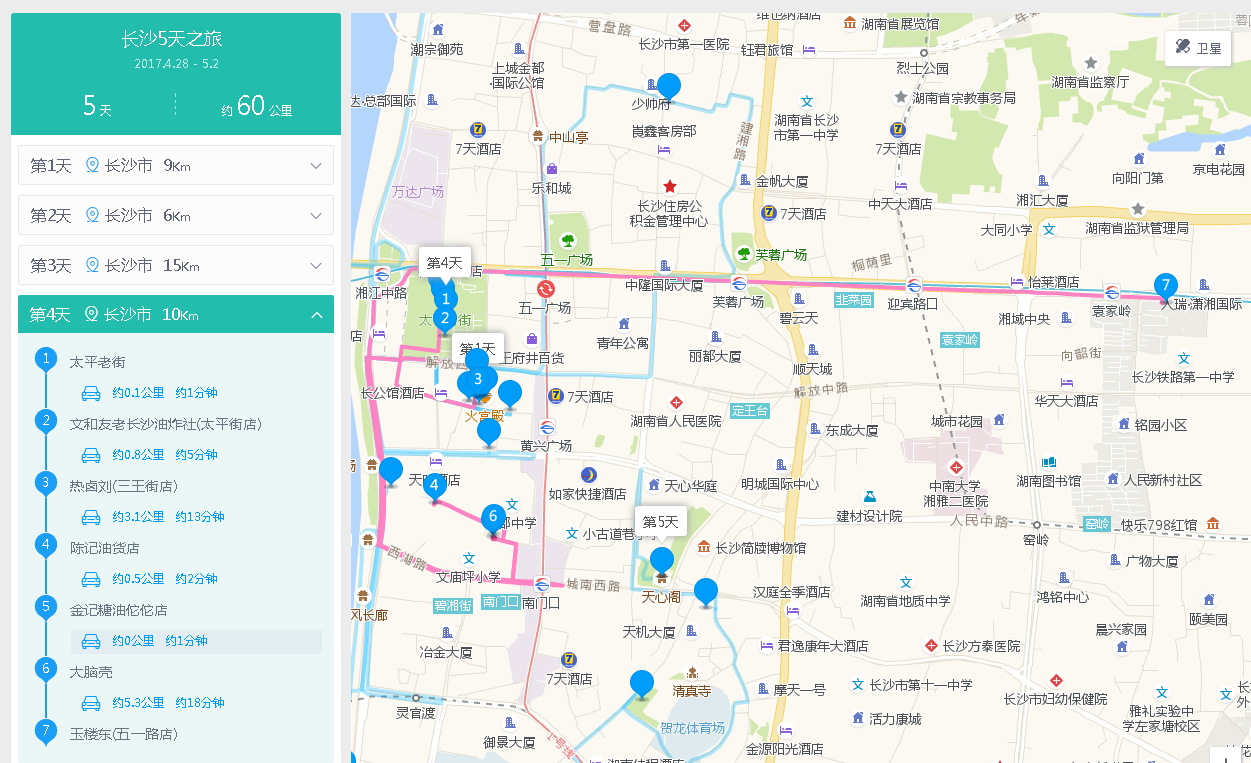Select stop 1 太平老街 in list
The height and width of the screenshot is (763, 1251).
click(98, 361)
